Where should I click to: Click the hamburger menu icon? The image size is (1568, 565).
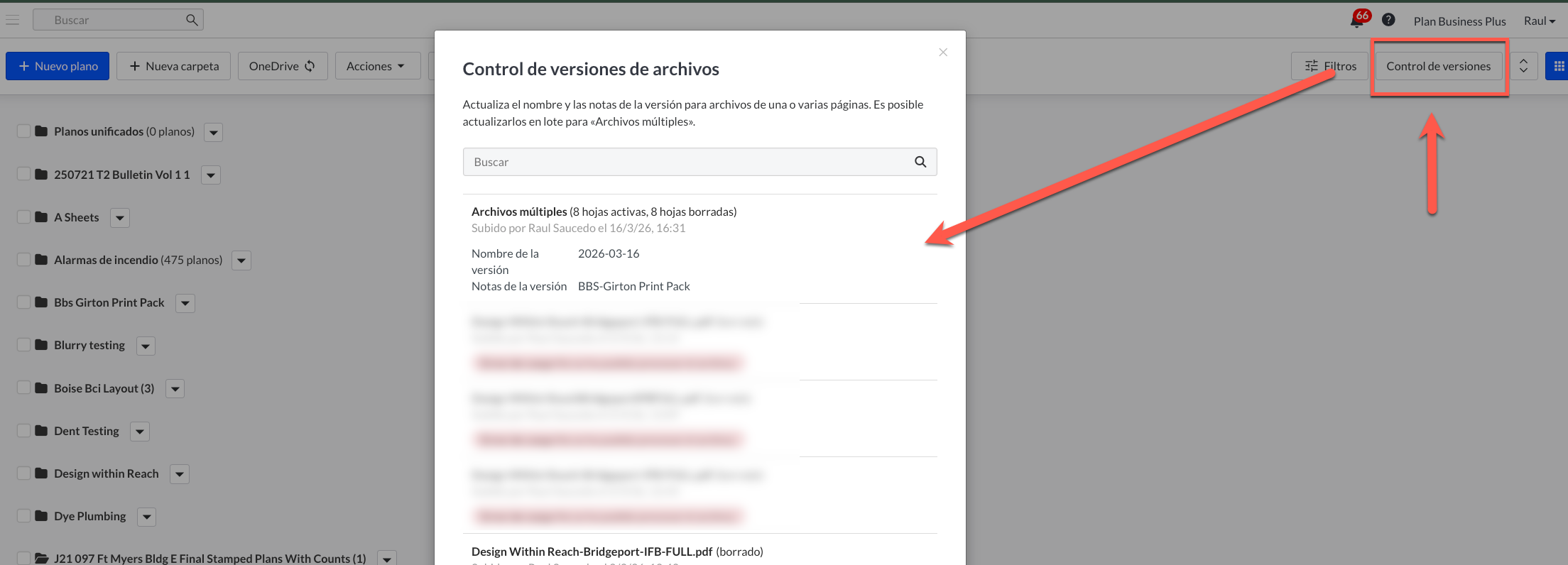pos(12,20)
